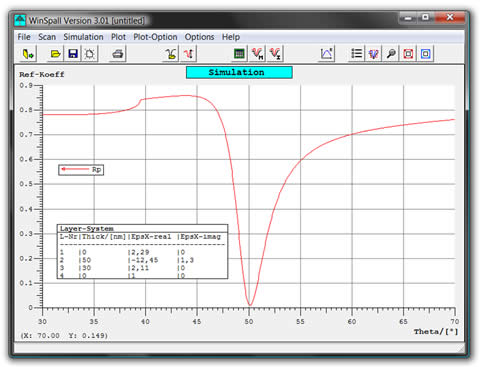The height and width of the screenshot is (367, 480).
Task: Click the green table/grid toolbar icon
Action: pos(239,54)
